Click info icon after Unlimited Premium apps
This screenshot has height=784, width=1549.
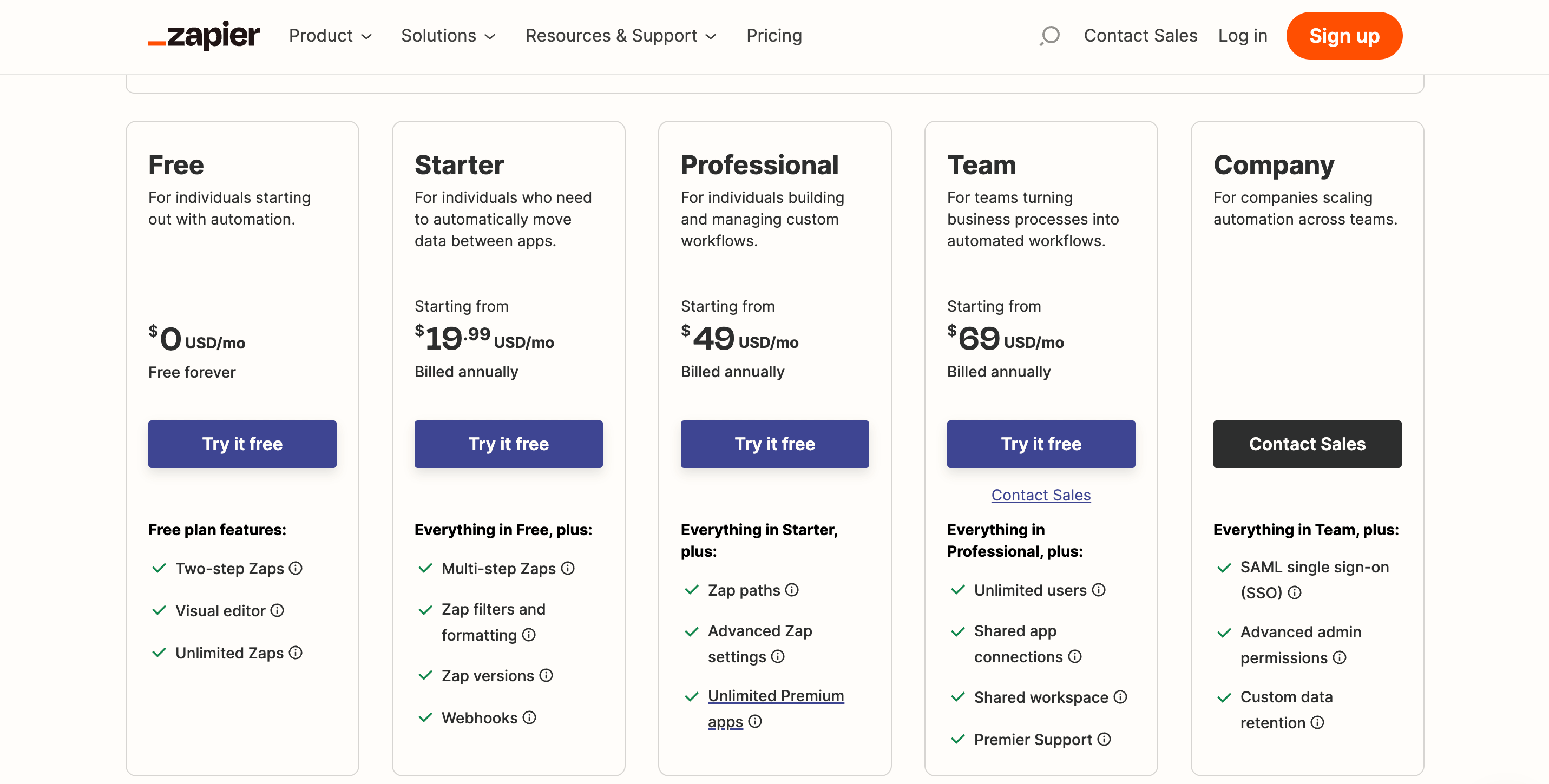(755, 721)
